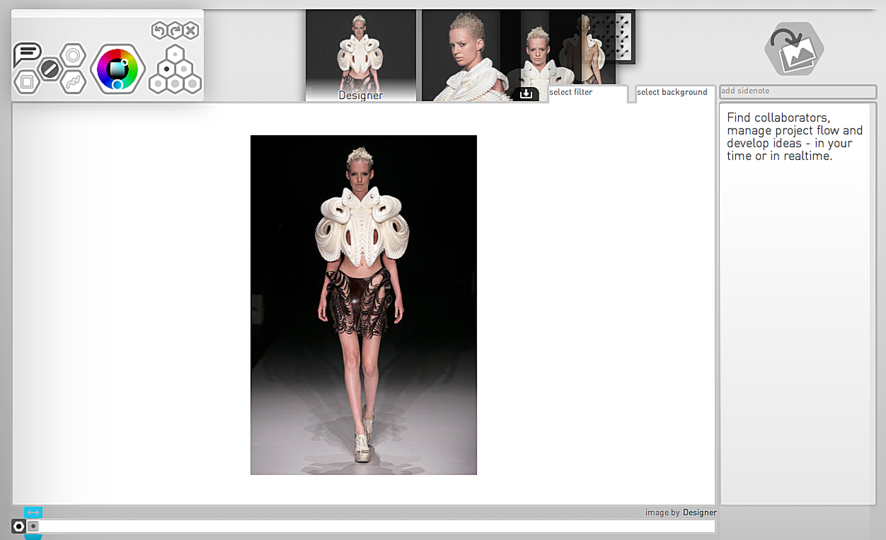Select the circle shape tool hexagon
This screenshot has width=886, height=540.
coord(73,55)
